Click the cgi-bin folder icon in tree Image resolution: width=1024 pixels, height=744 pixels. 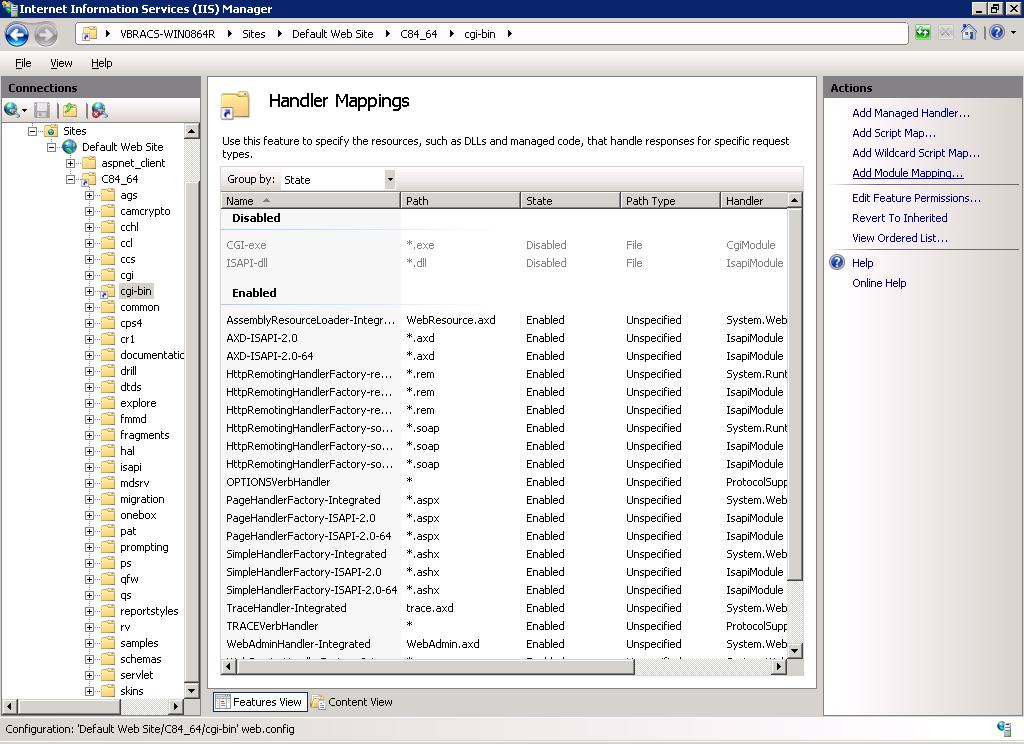pyautogui.click(x=108, y=291)
